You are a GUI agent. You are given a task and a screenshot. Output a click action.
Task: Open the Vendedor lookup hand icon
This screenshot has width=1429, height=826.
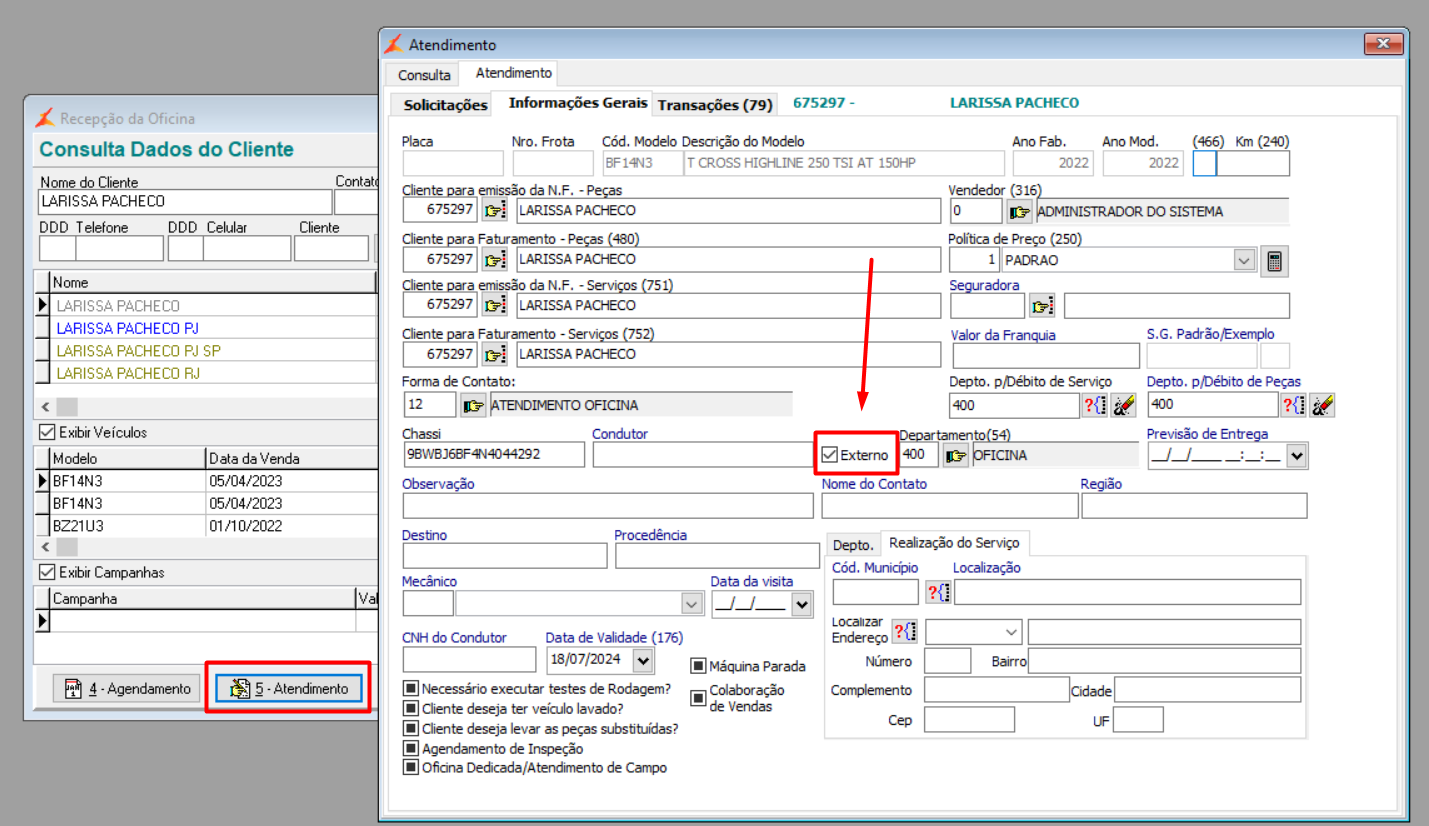point(1019,211)
